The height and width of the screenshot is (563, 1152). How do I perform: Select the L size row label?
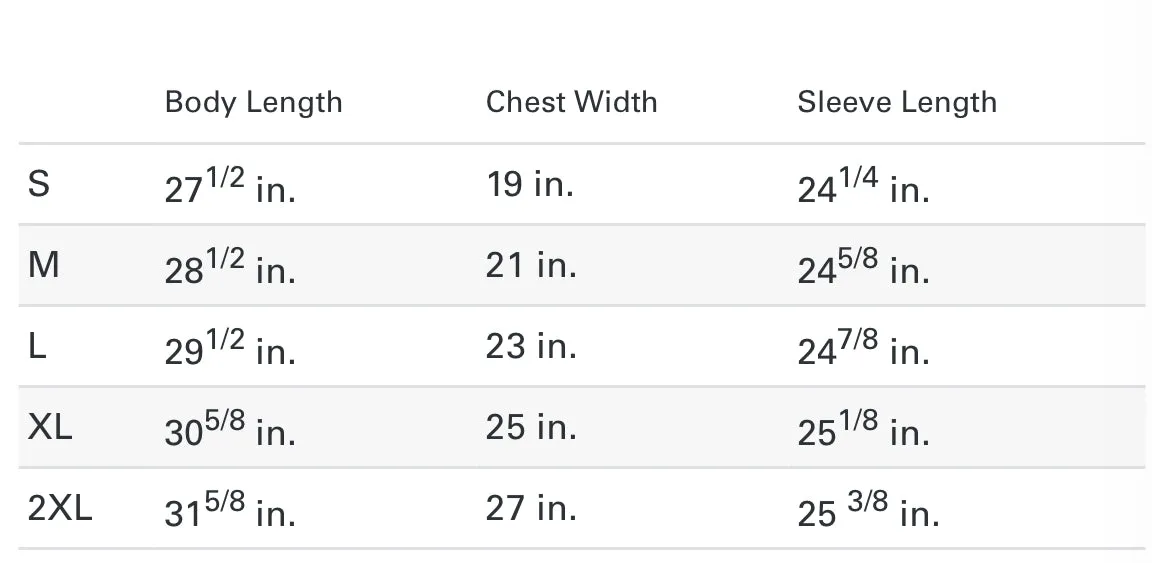[37, 345]
